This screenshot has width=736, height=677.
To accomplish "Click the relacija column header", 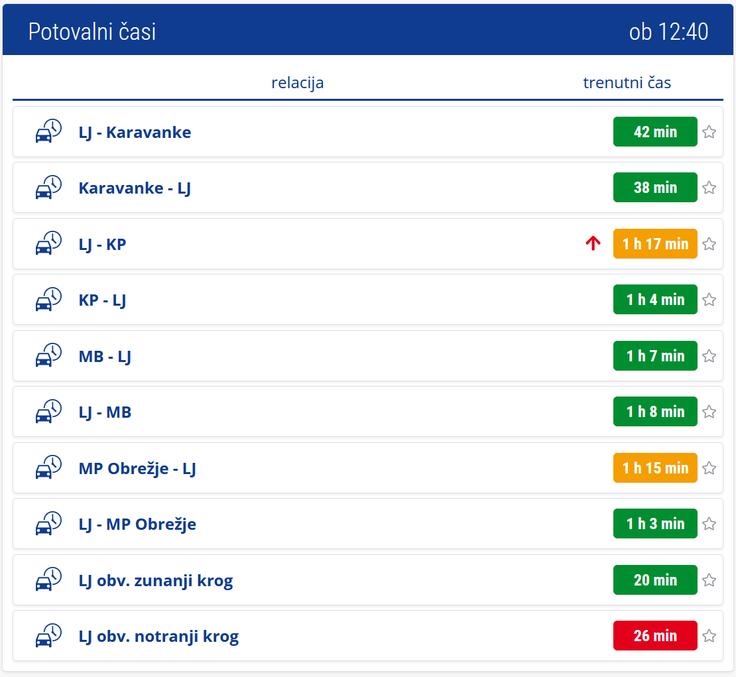I will pyautogui.click(x=298, y=83).
